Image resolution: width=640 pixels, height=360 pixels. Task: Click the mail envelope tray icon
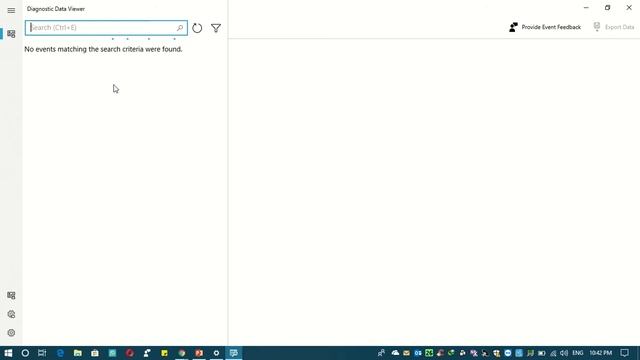point(406,353)
